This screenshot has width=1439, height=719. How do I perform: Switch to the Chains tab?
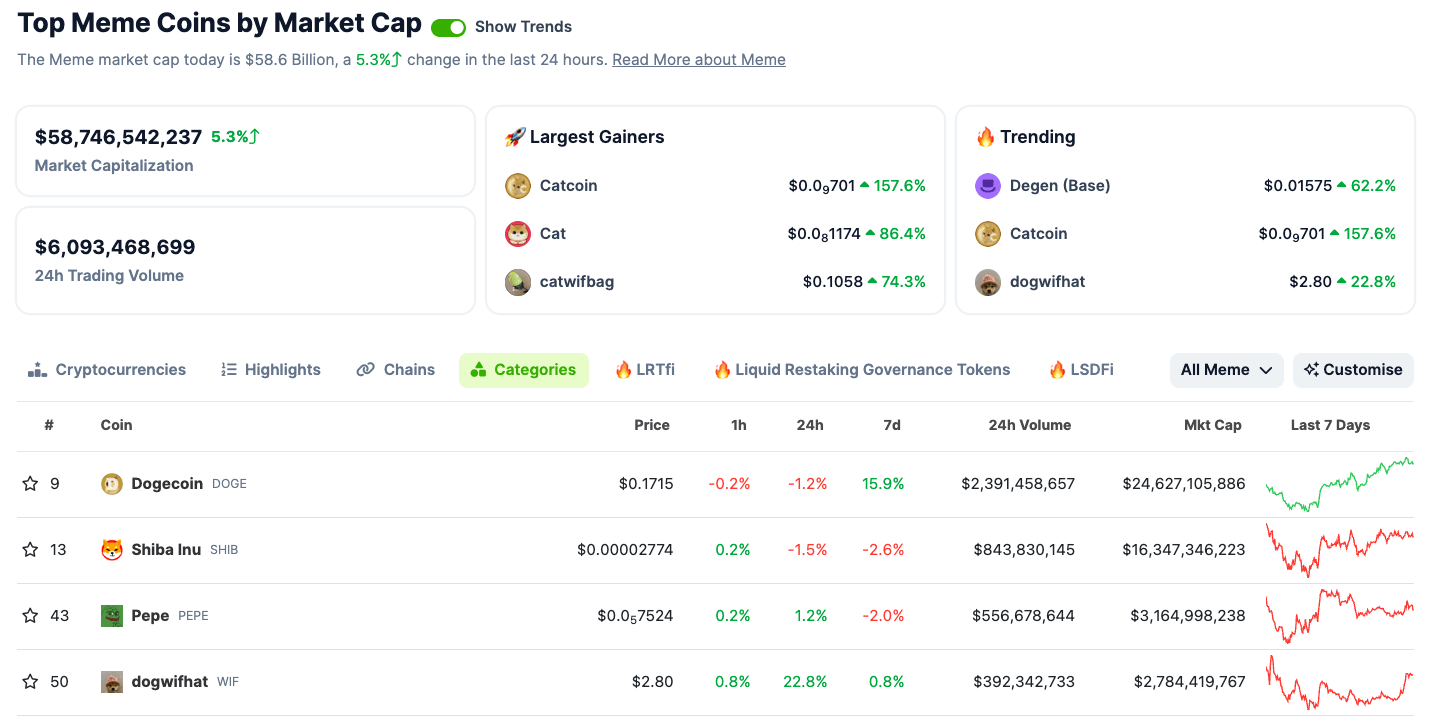[396, 370]
